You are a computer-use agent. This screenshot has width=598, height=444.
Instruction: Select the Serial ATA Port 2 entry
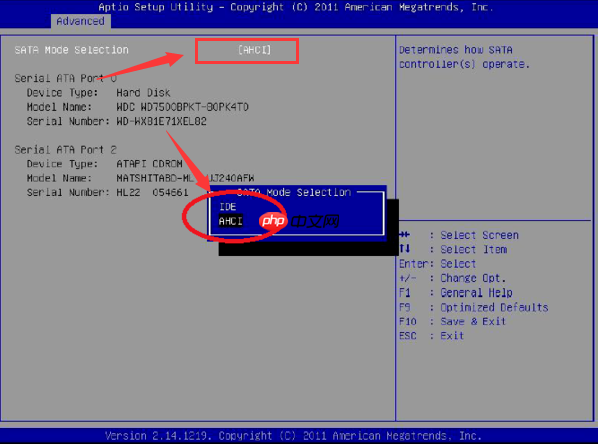(x=65, y=150)
